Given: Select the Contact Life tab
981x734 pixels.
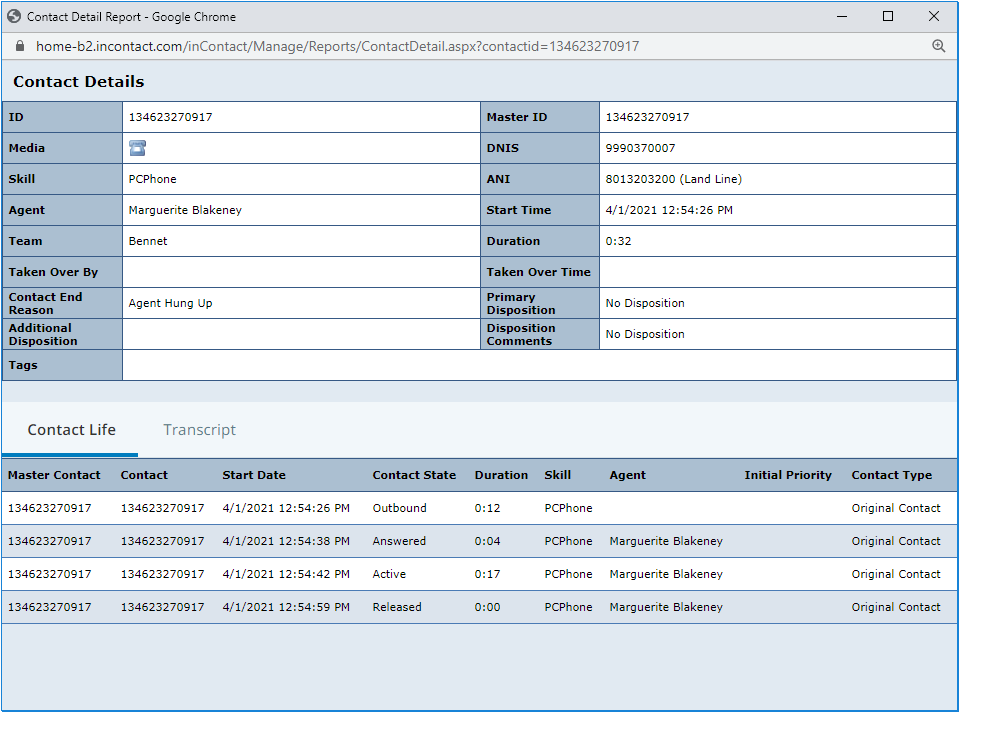Looking at the screenshot, I should pyautogui.click(x=71, y=430).
